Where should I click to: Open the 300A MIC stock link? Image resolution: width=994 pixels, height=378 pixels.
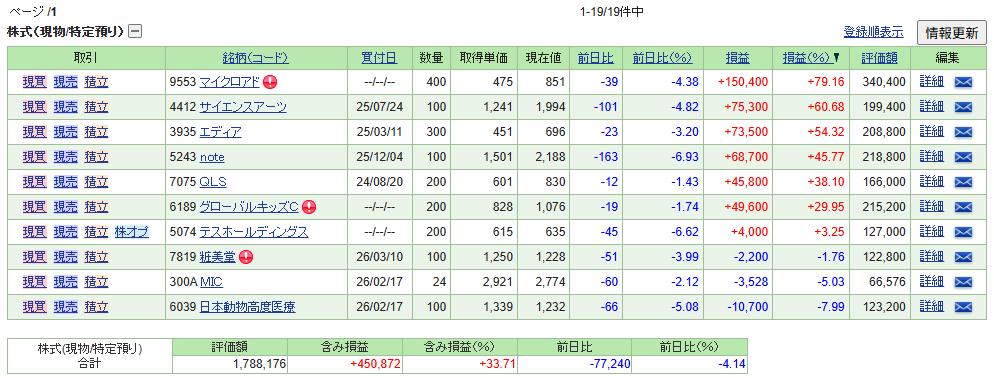(211, 282)
